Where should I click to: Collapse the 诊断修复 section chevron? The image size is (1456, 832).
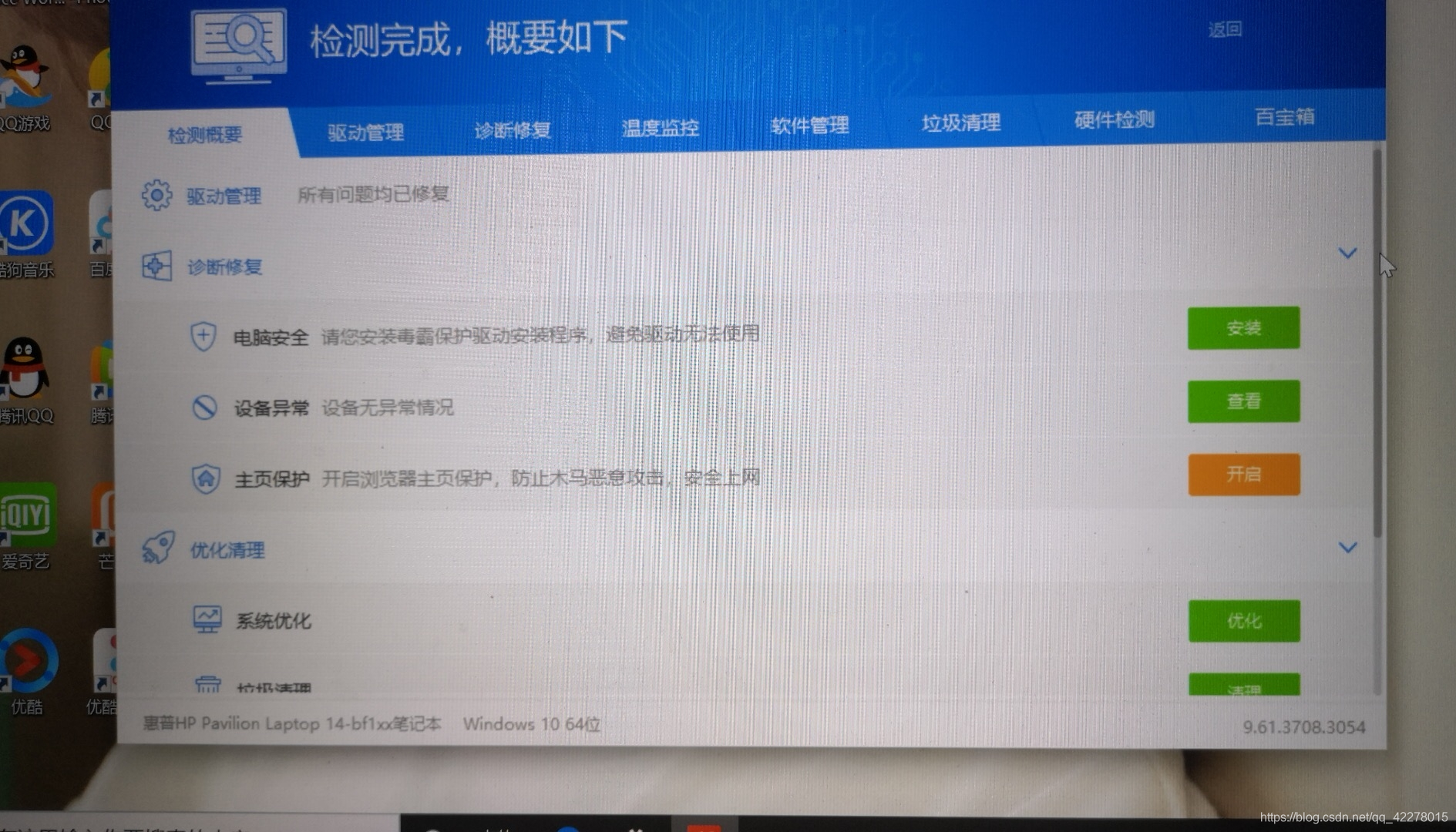pyautogui.click(x=1347, y=253)
